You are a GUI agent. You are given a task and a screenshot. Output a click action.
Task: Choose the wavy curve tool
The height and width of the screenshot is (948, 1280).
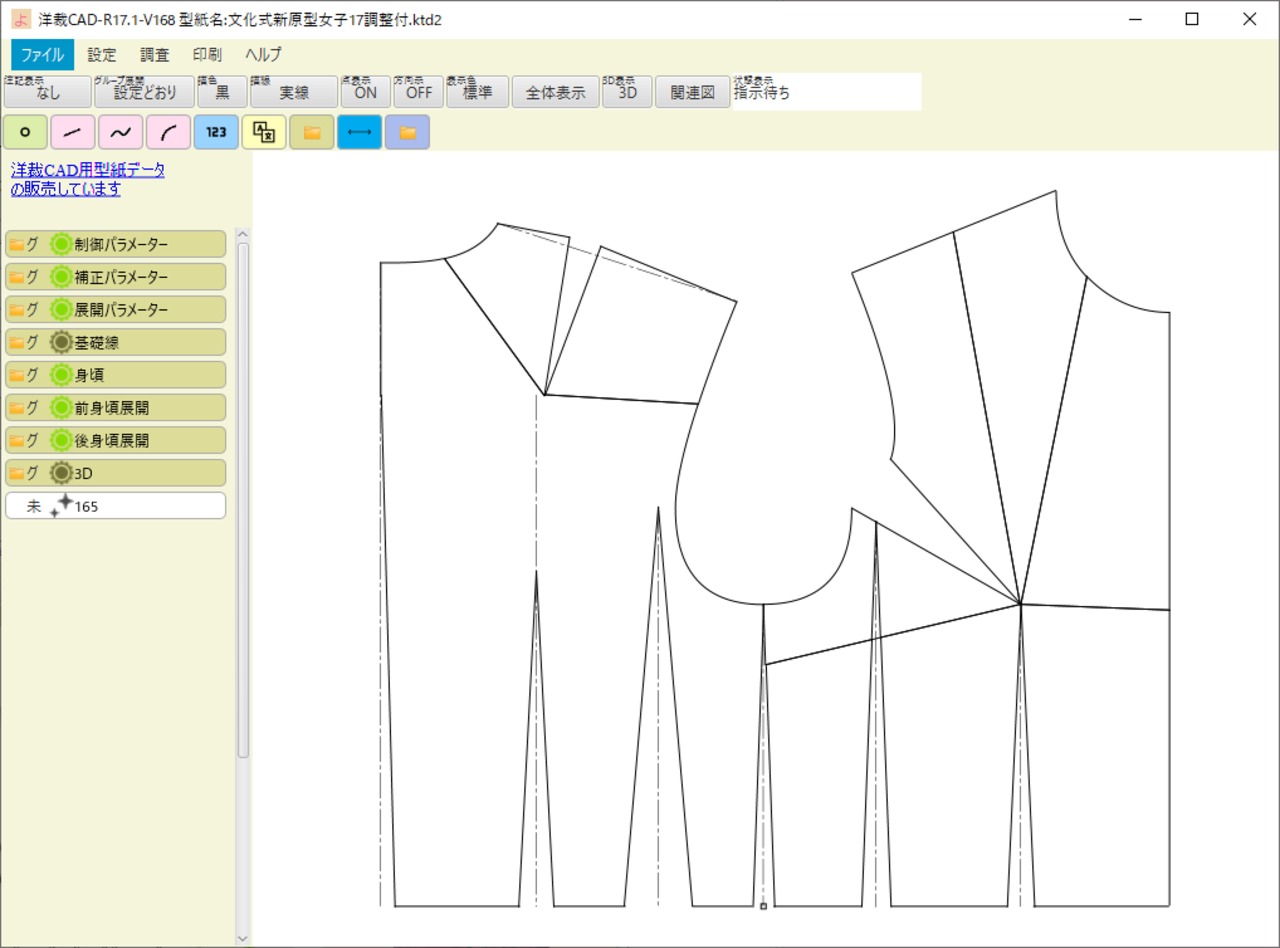(121, 132)
